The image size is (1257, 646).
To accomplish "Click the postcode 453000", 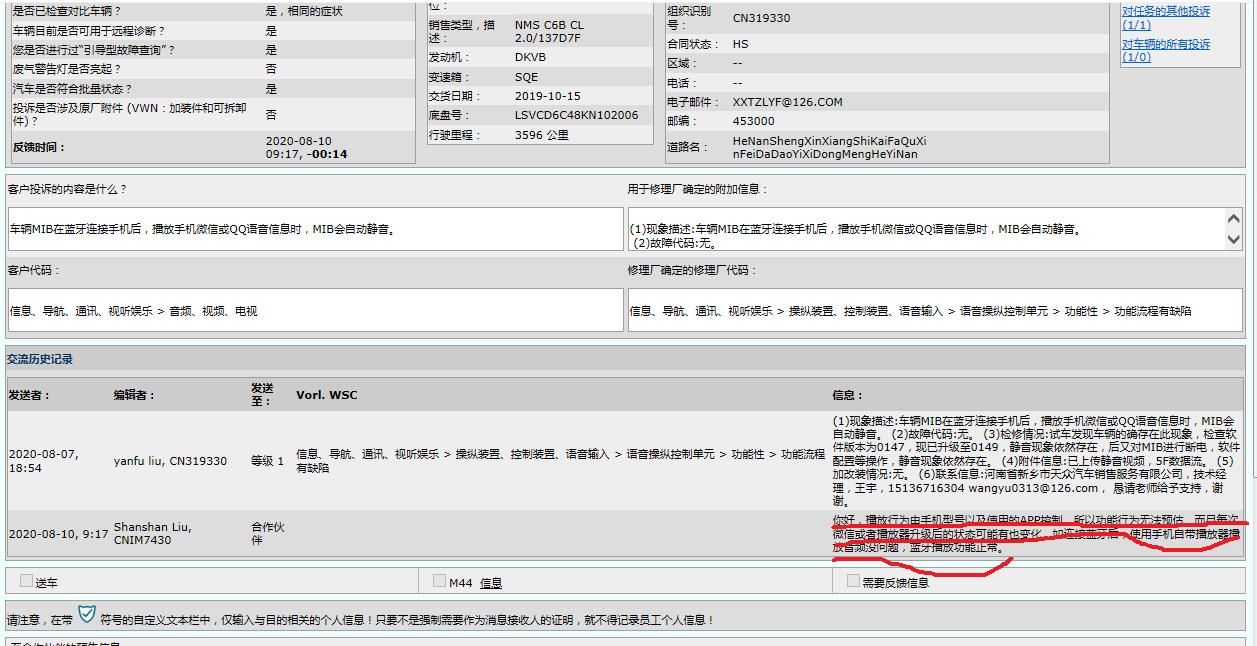I will [753, 121].
